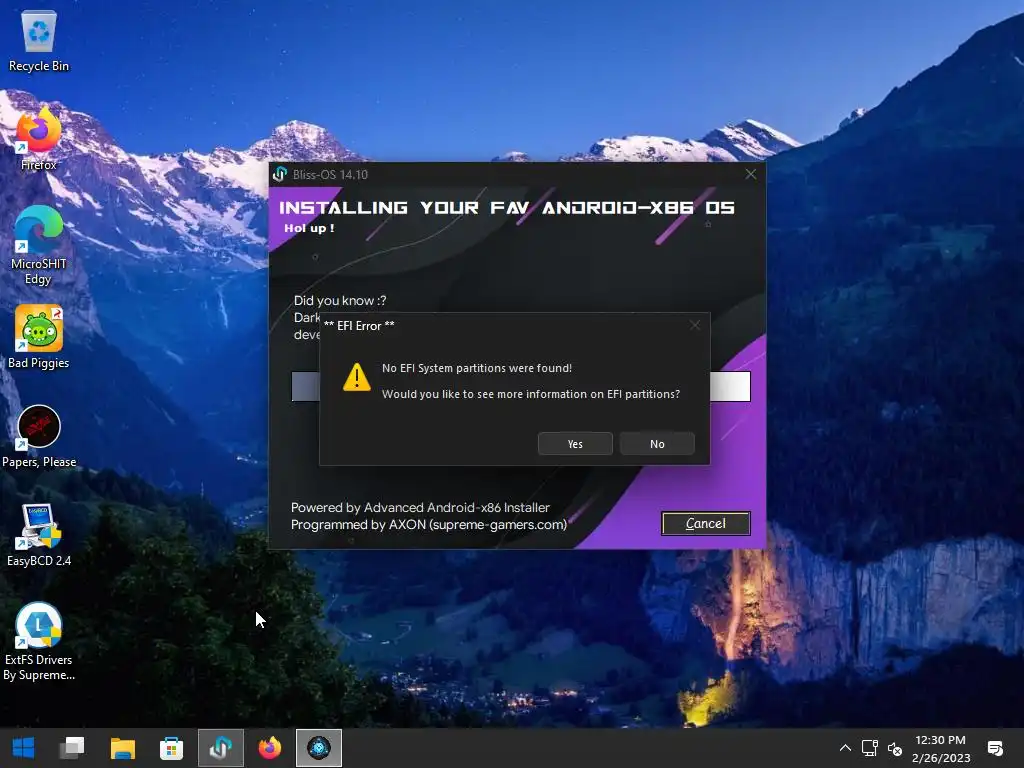
Task: Open File Explorer from the taskbar
Action: point(122,748)
